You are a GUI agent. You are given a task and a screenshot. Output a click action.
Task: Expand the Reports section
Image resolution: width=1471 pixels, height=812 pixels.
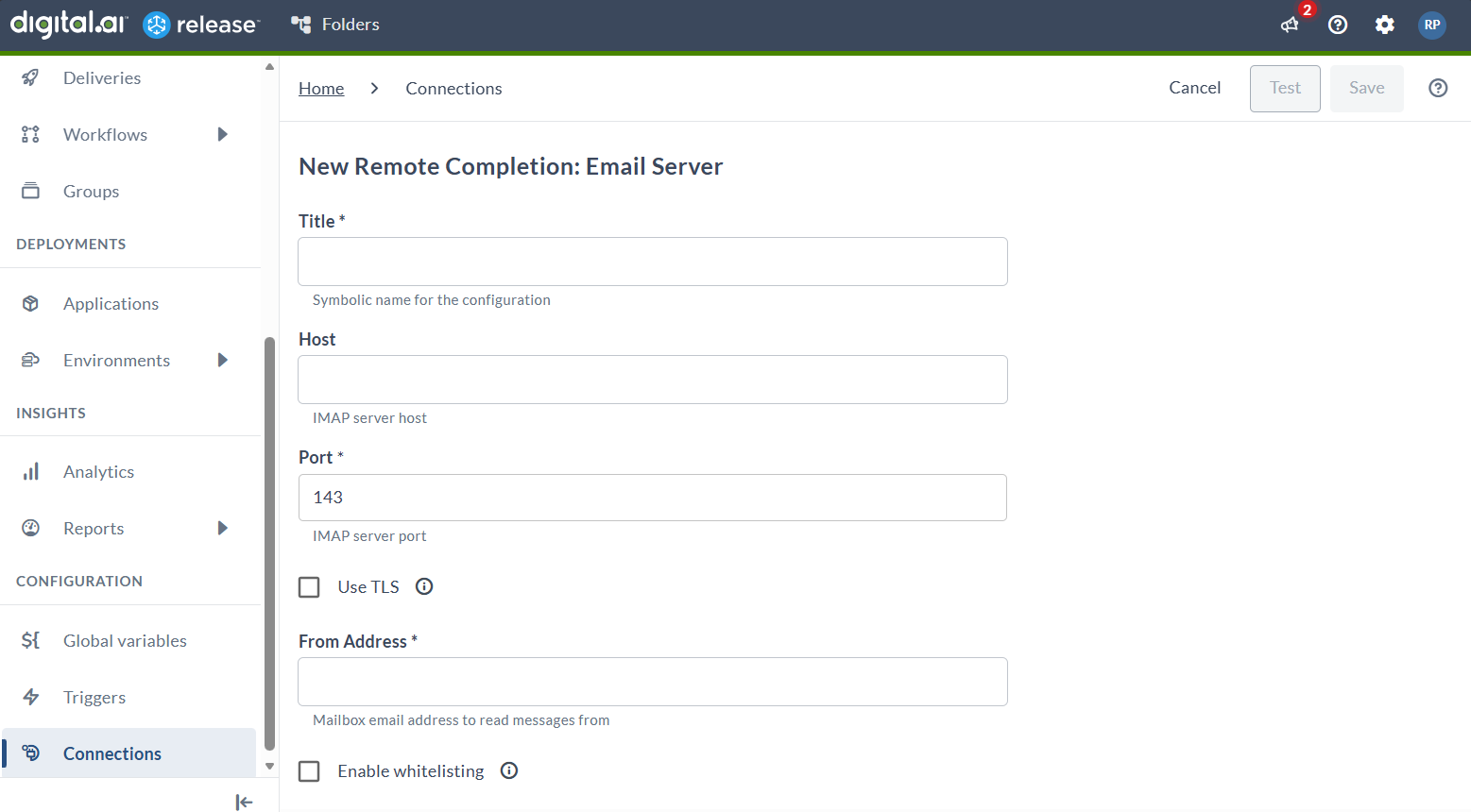(223, 528)
